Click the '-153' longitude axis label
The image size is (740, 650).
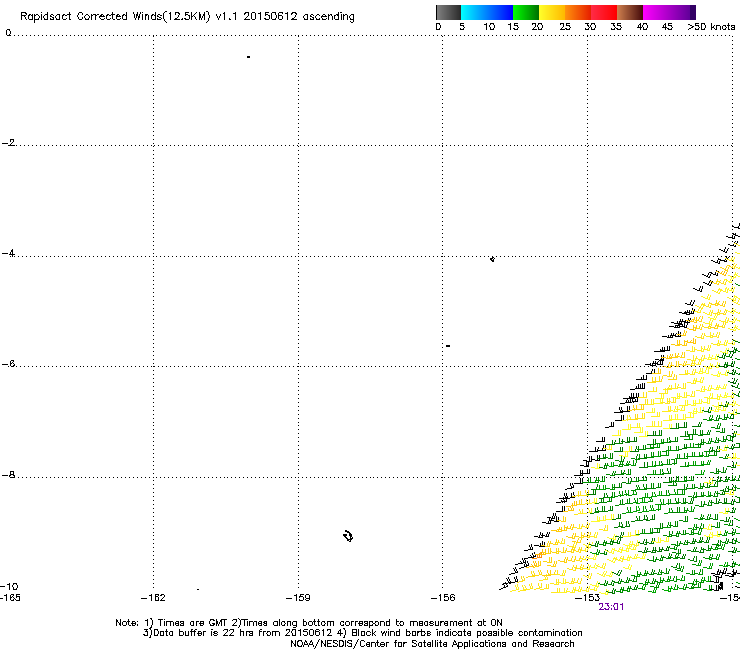(x=588, y=598)
